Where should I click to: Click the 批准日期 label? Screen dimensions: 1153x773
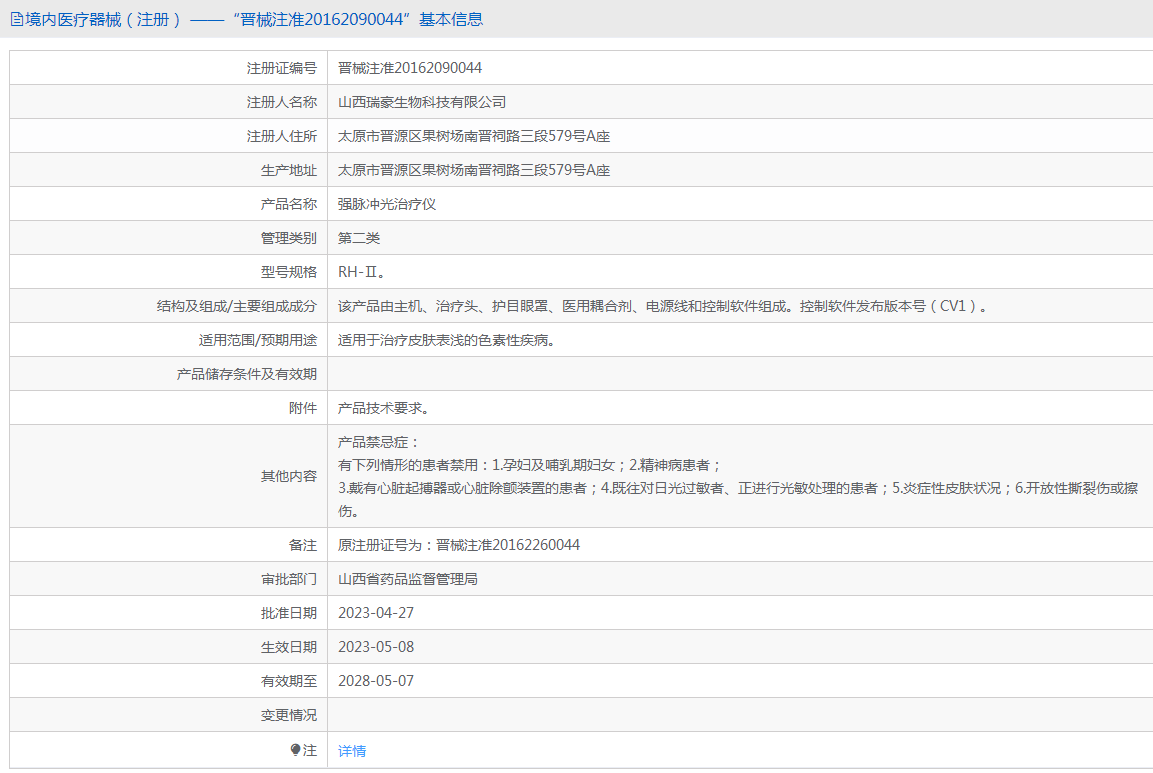pyautogui.click(x=289, y=613)
